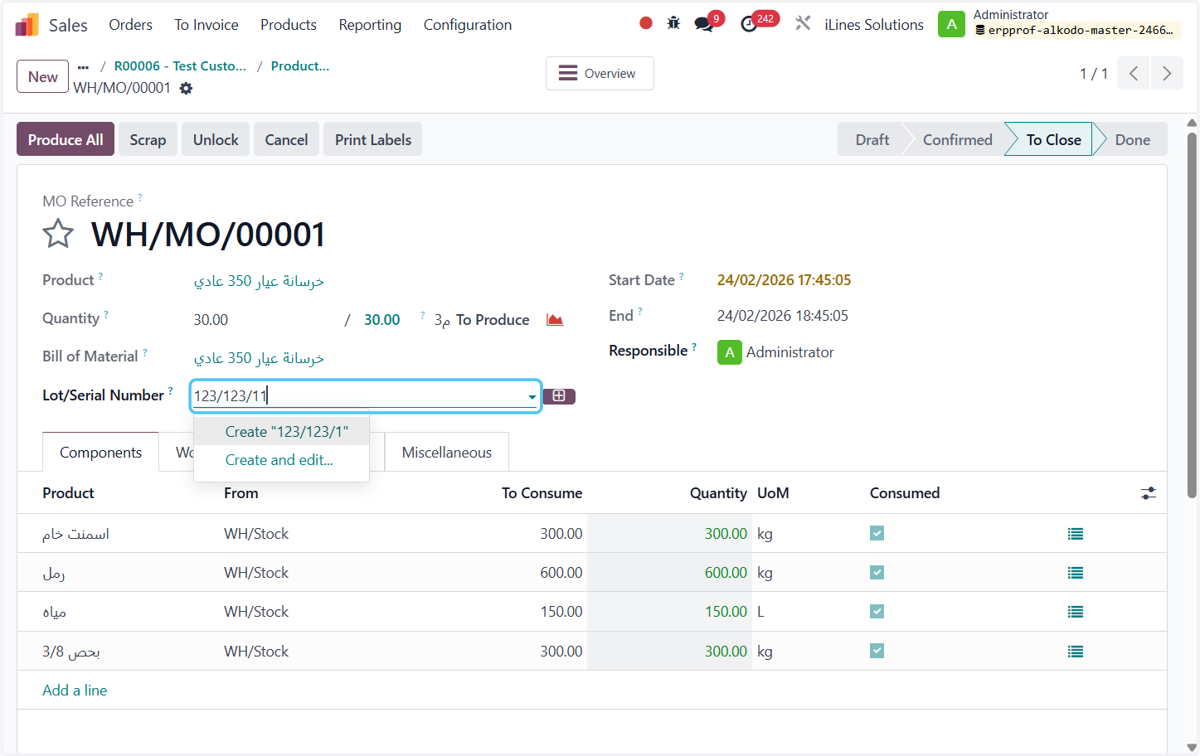The width and height of the screenshot is (1200, 756).
Task: Open the To Invoice menu
Action: click(x=206, y=24)
